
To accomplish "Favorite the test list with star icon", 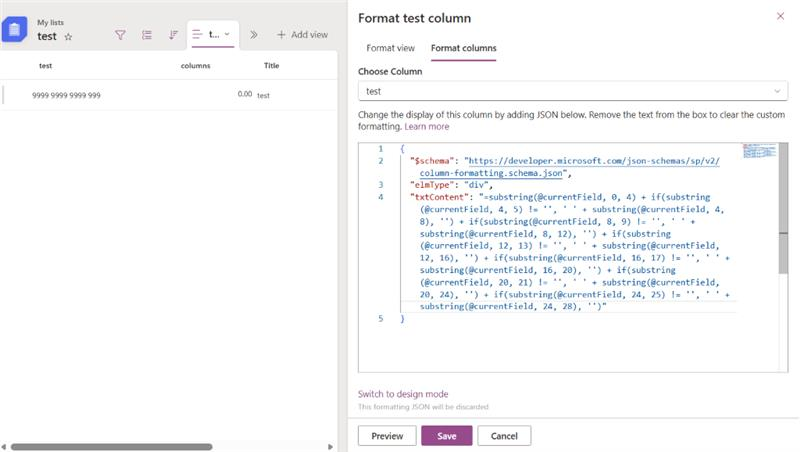I will [68, 37].
